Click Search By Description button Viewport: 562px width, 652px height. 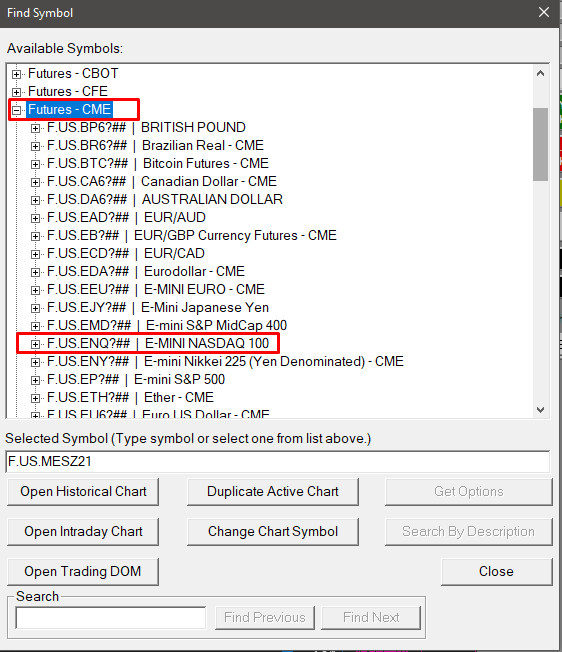[x=469, y=531]
